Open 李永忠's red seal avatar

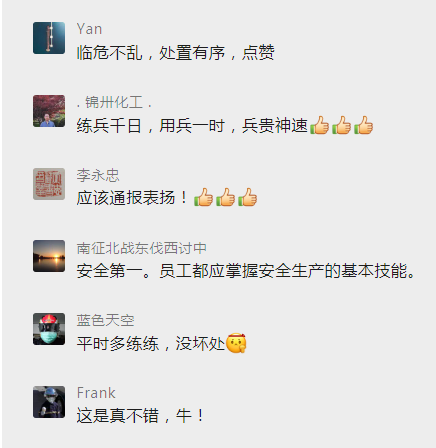click(x=49, y=184)
